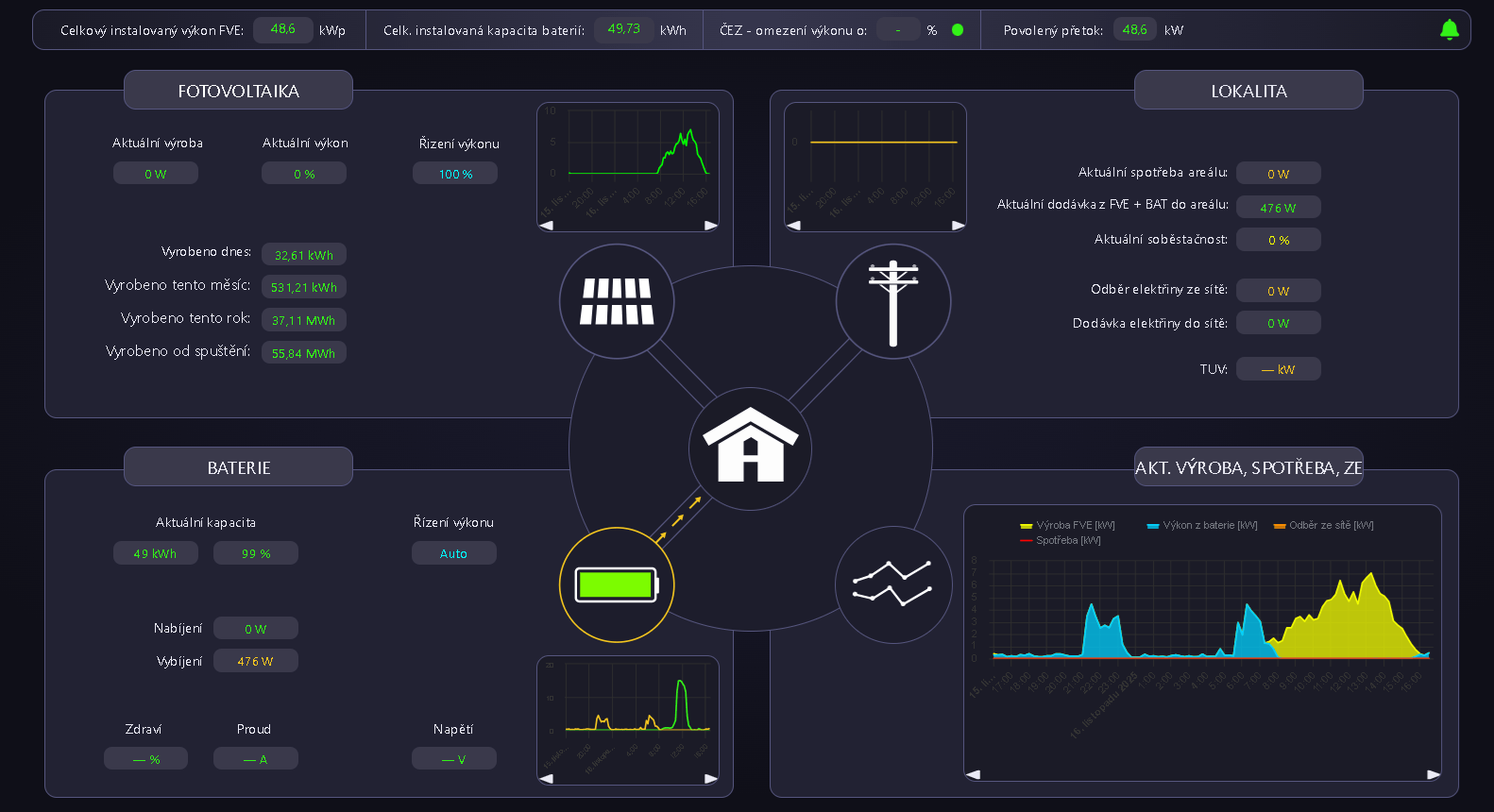Click the TUV kW value
This screenshot has height=812, width=1494.
tap(1279, 369)
